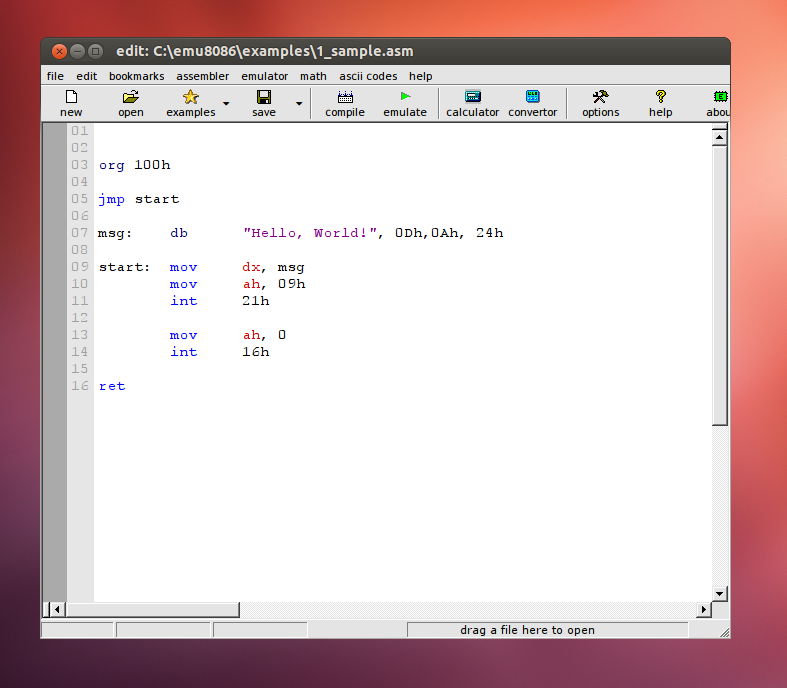This screenshot has height=688, width=787.
Task: Open the assembler menu
Action: (x=202, y=76)
